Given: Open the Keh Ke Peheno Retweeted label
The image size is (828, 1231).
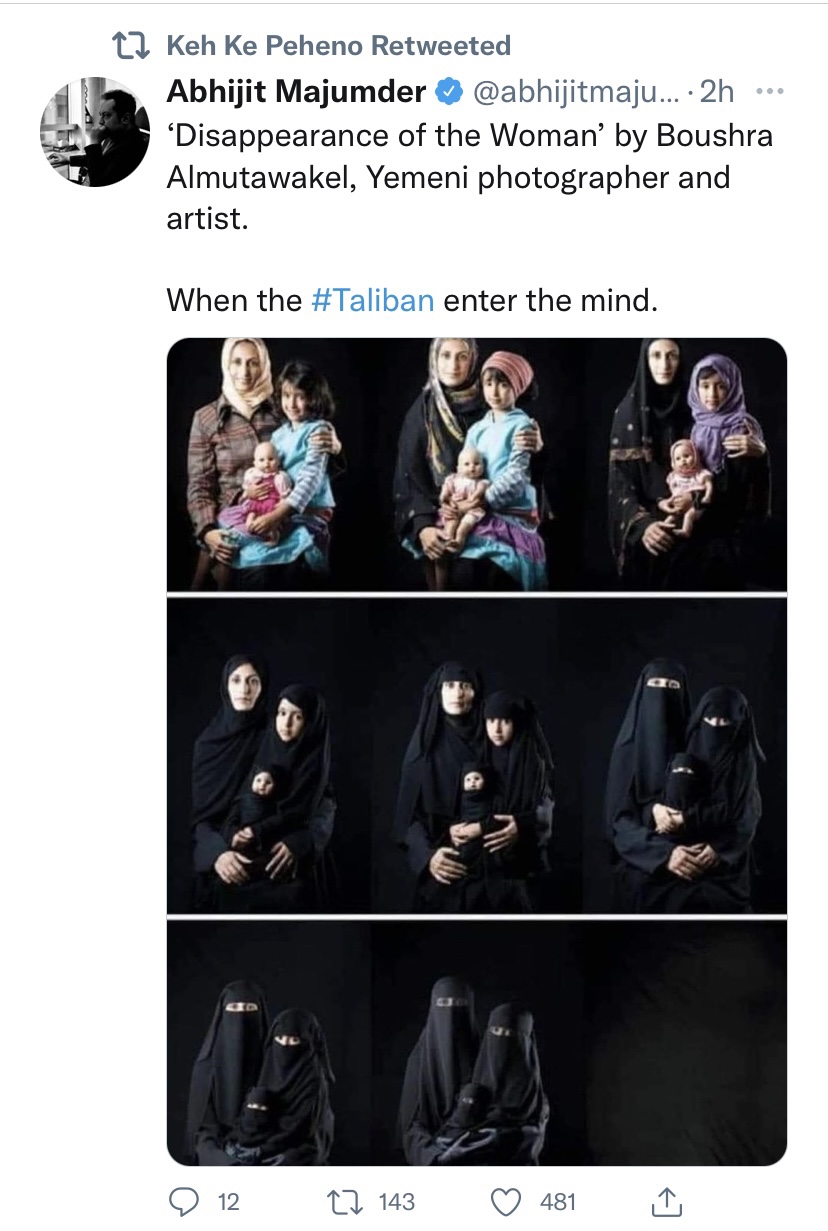Looking at the screenshot, I should click(x=338, y=45).
